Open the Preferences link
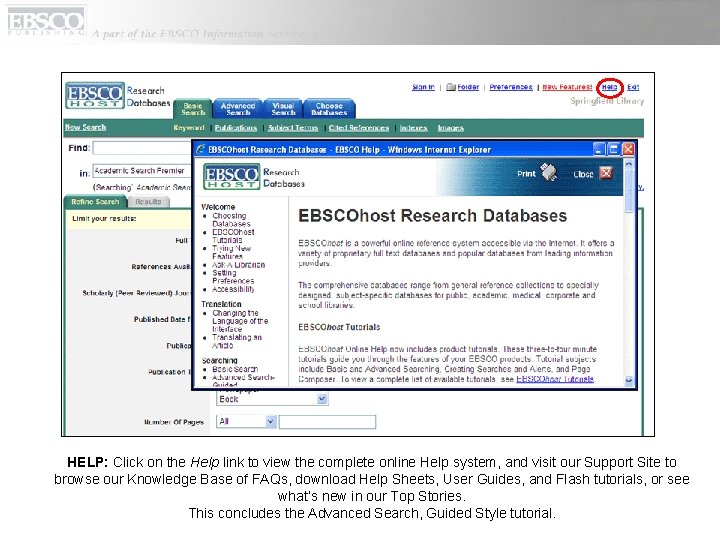This screenshot has height=540, width=720. [x=511, y=87]
